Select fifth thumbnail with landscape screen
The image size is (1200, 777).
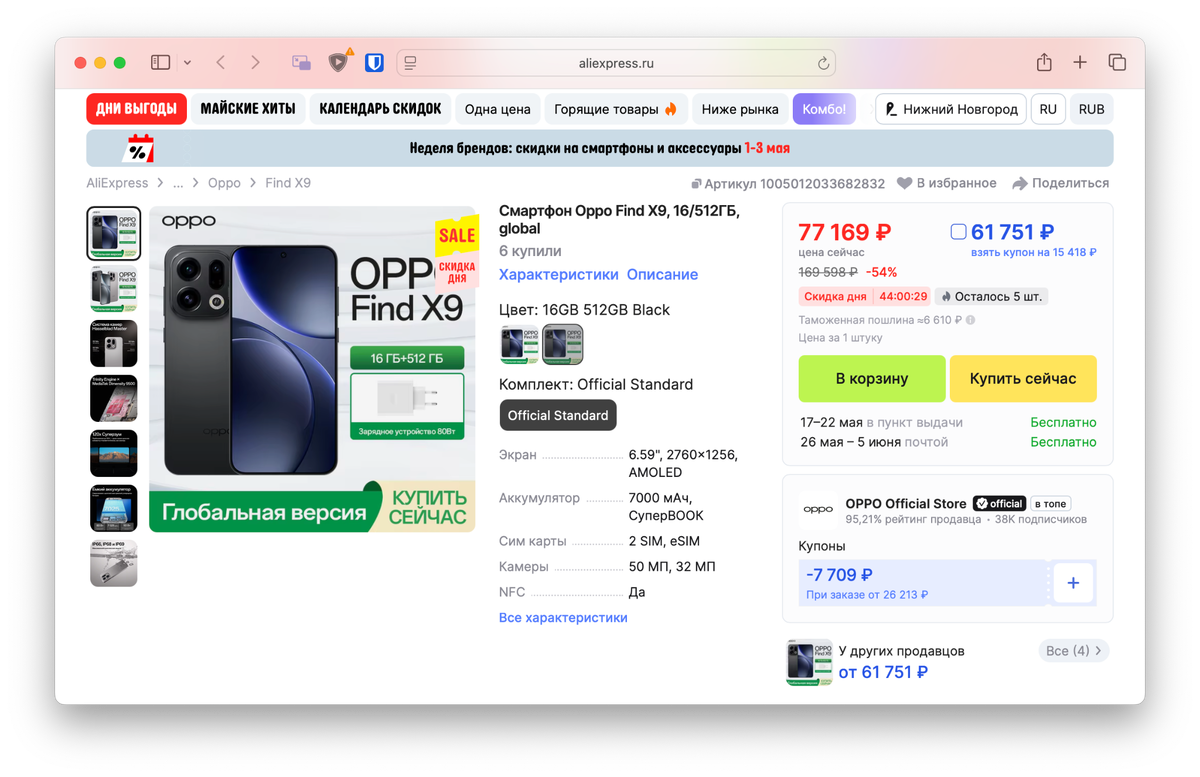(x=113, y=453)
